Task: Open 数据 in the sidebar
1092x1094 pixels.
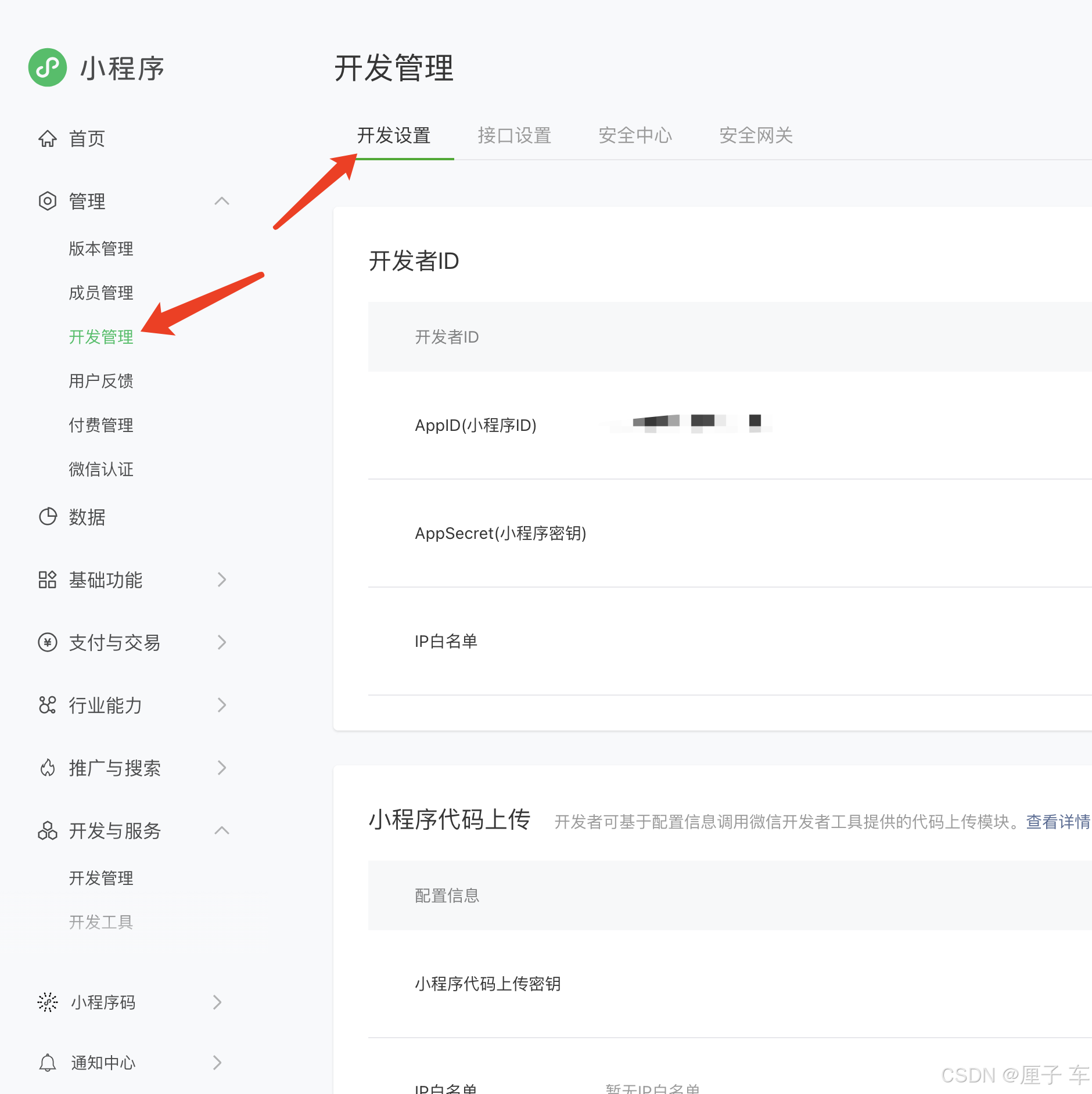Action: [x=87, y=517]
